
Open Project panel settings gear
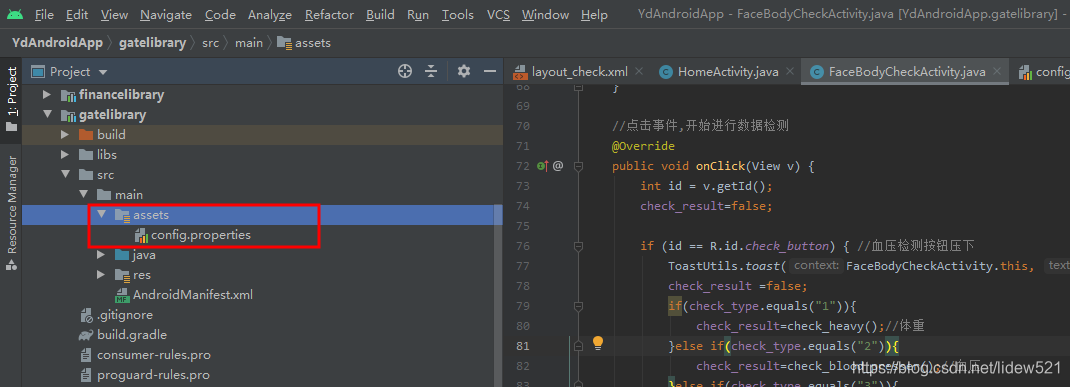pyautogui.click(x=464, y=71)
